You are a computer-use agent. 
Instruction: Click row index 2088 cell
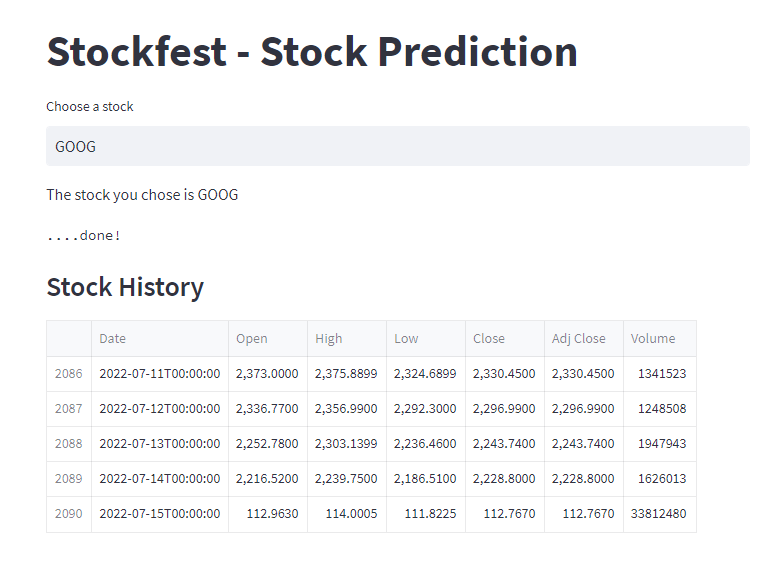(x=69, y=444)
